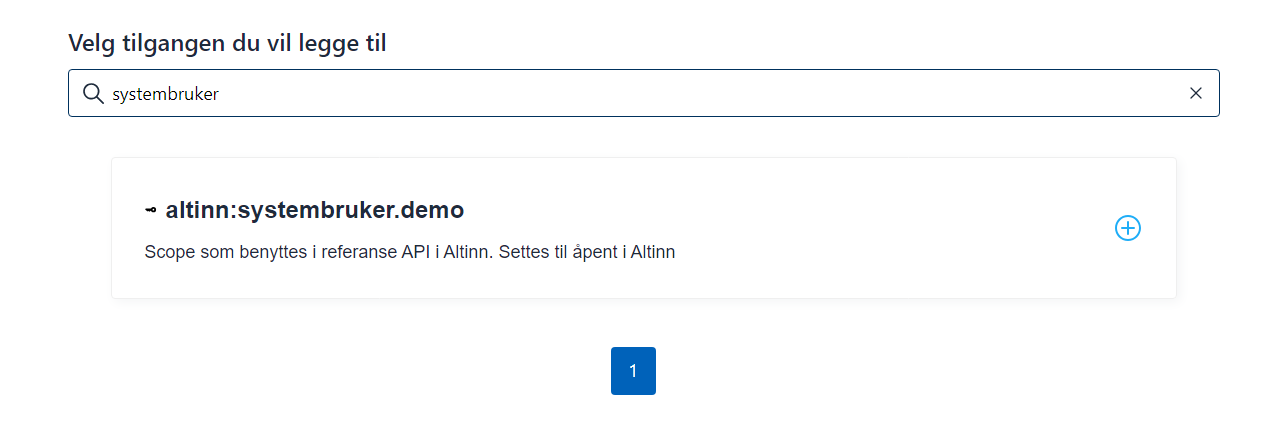Clear the search field with X
This screenshot has height=443, width=1275.
[x=1196, y=93]
